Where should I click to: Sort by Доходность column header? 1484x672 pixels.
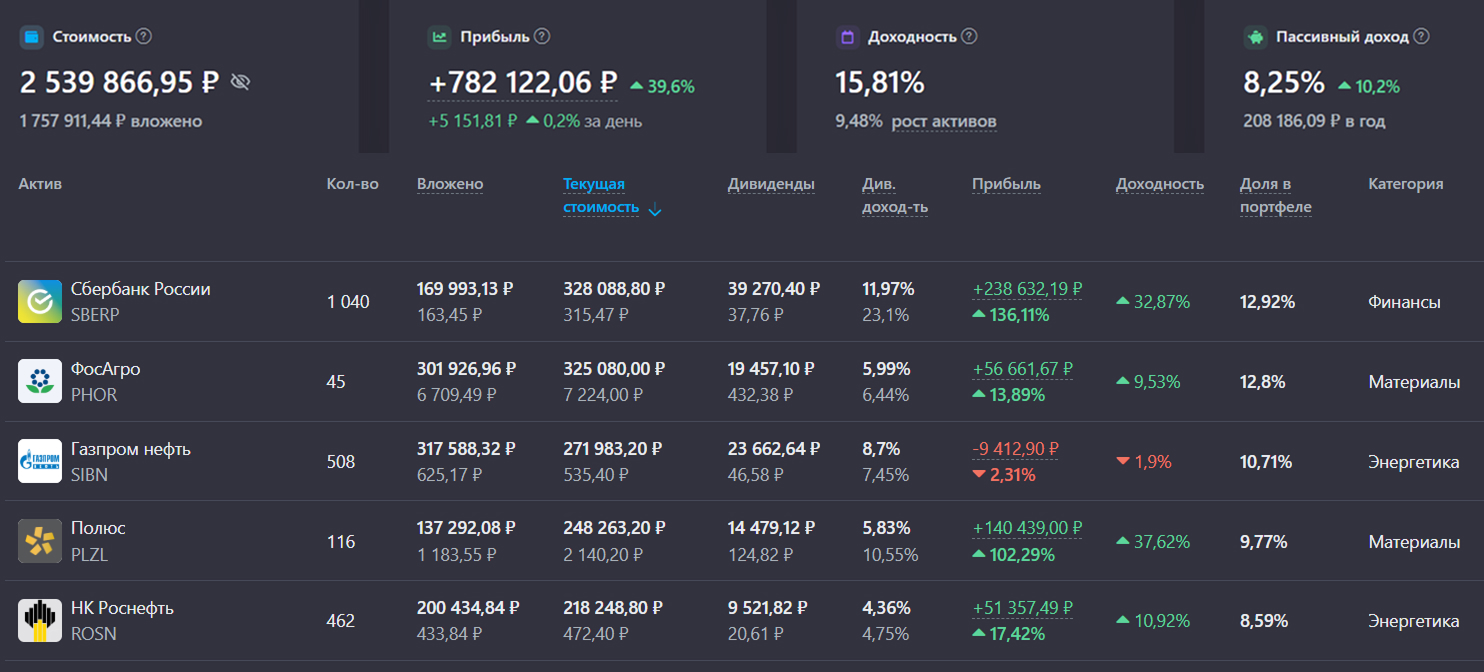(1159, 184)
